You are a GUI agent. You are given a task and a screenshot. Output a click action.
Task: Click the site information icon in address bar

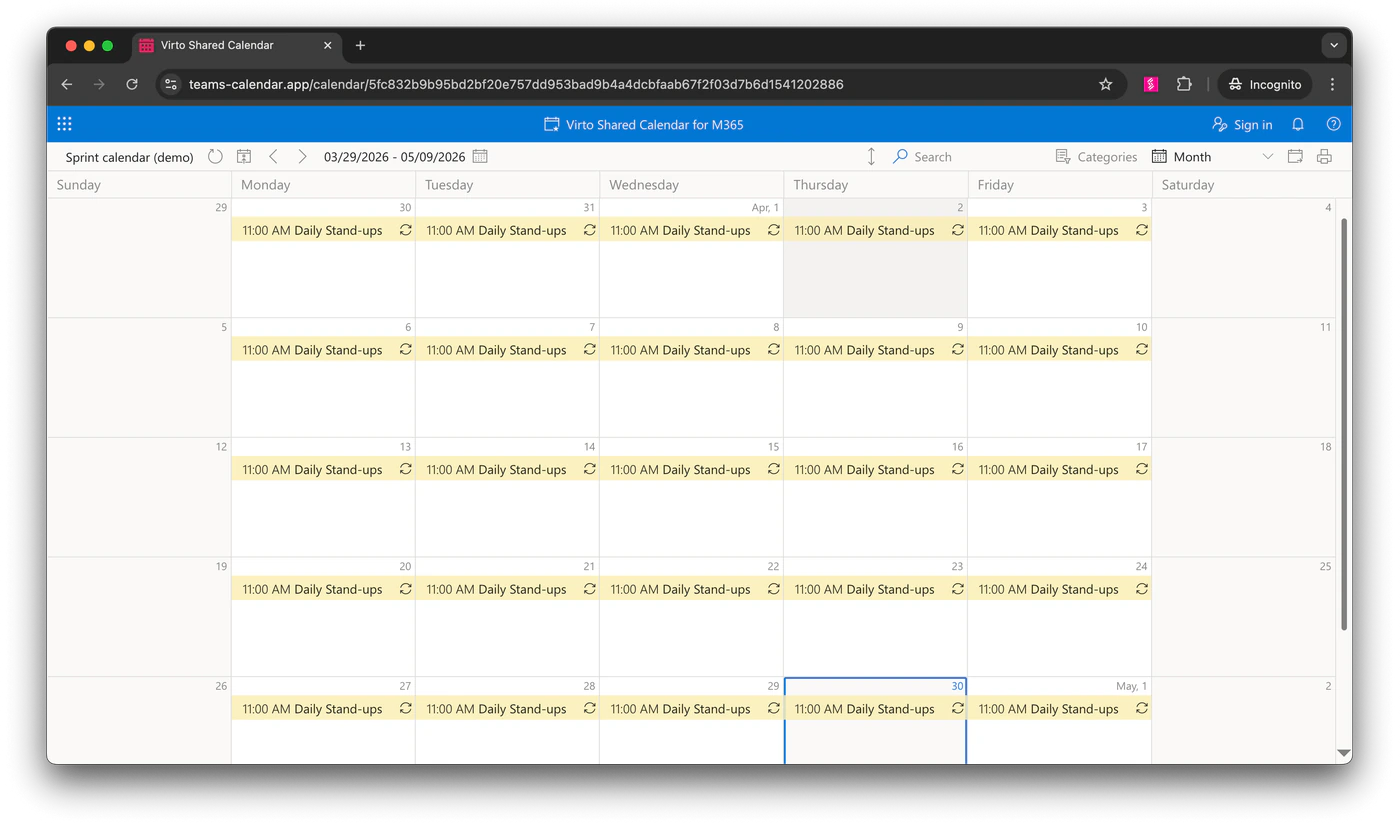(171, 85)
